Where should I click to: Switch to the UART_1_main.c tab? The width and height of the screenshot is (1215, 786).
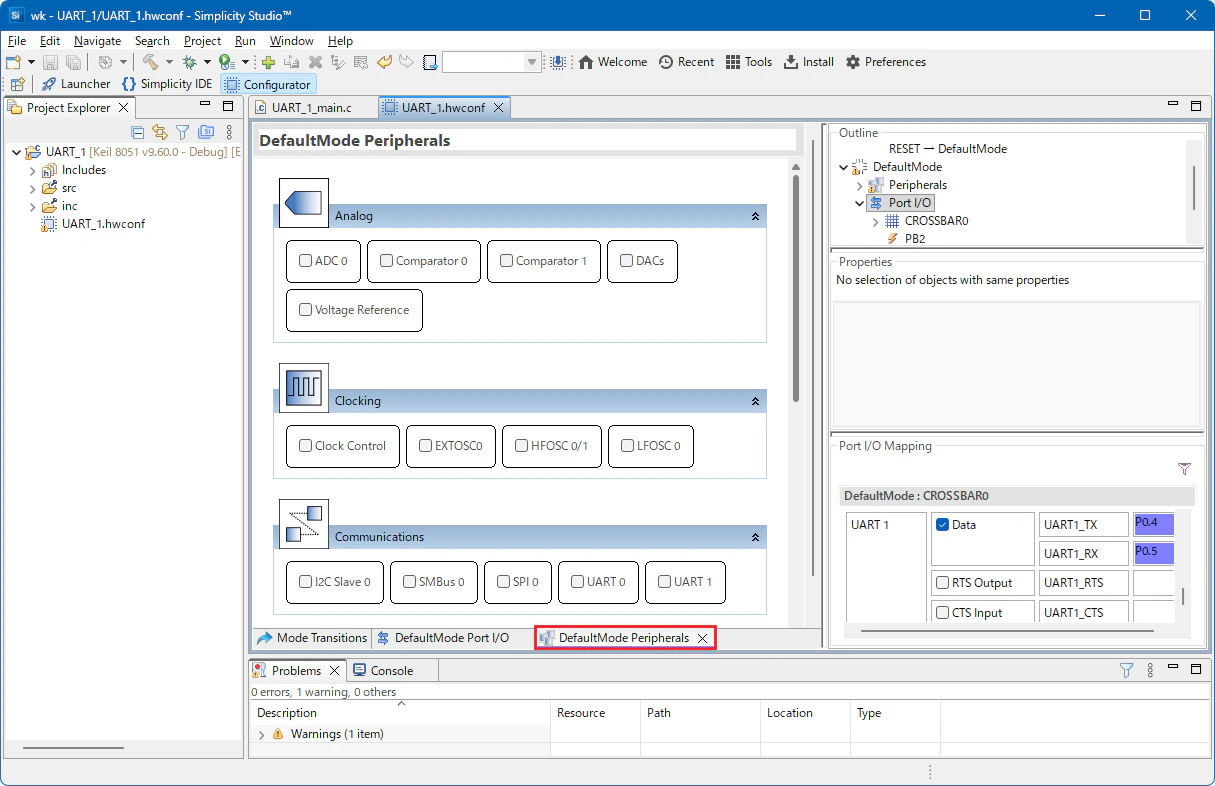[x=312, y=107]
